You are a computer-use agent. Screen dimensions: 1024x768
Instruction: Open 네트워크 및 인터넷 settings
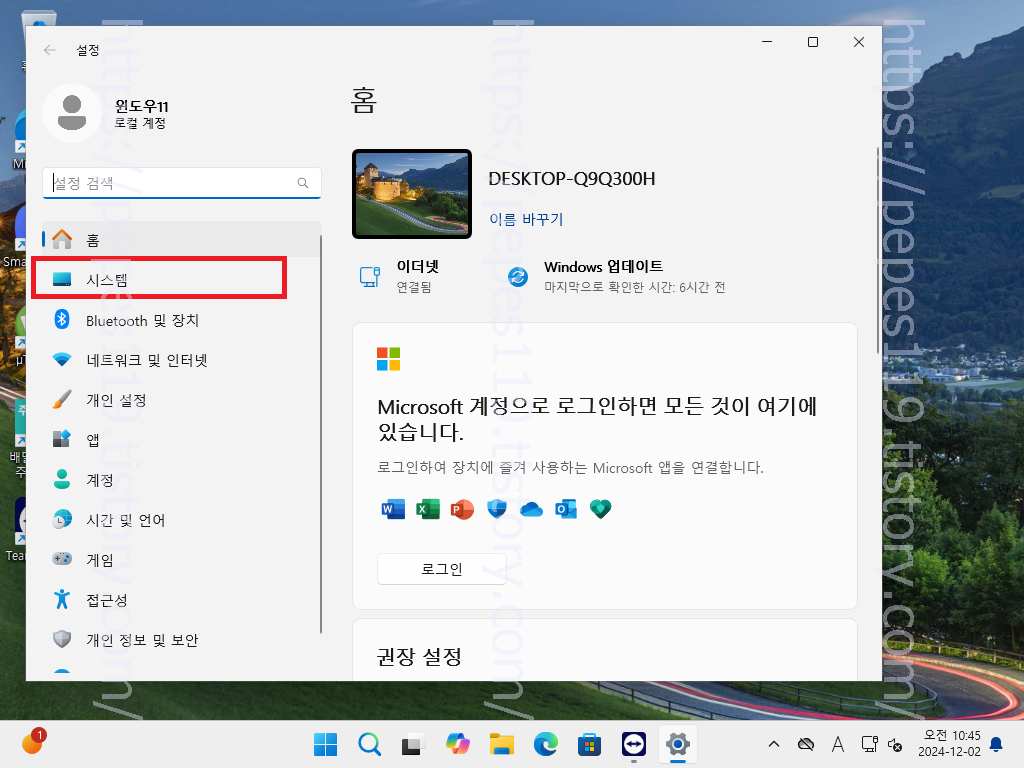tap(182, 360)
